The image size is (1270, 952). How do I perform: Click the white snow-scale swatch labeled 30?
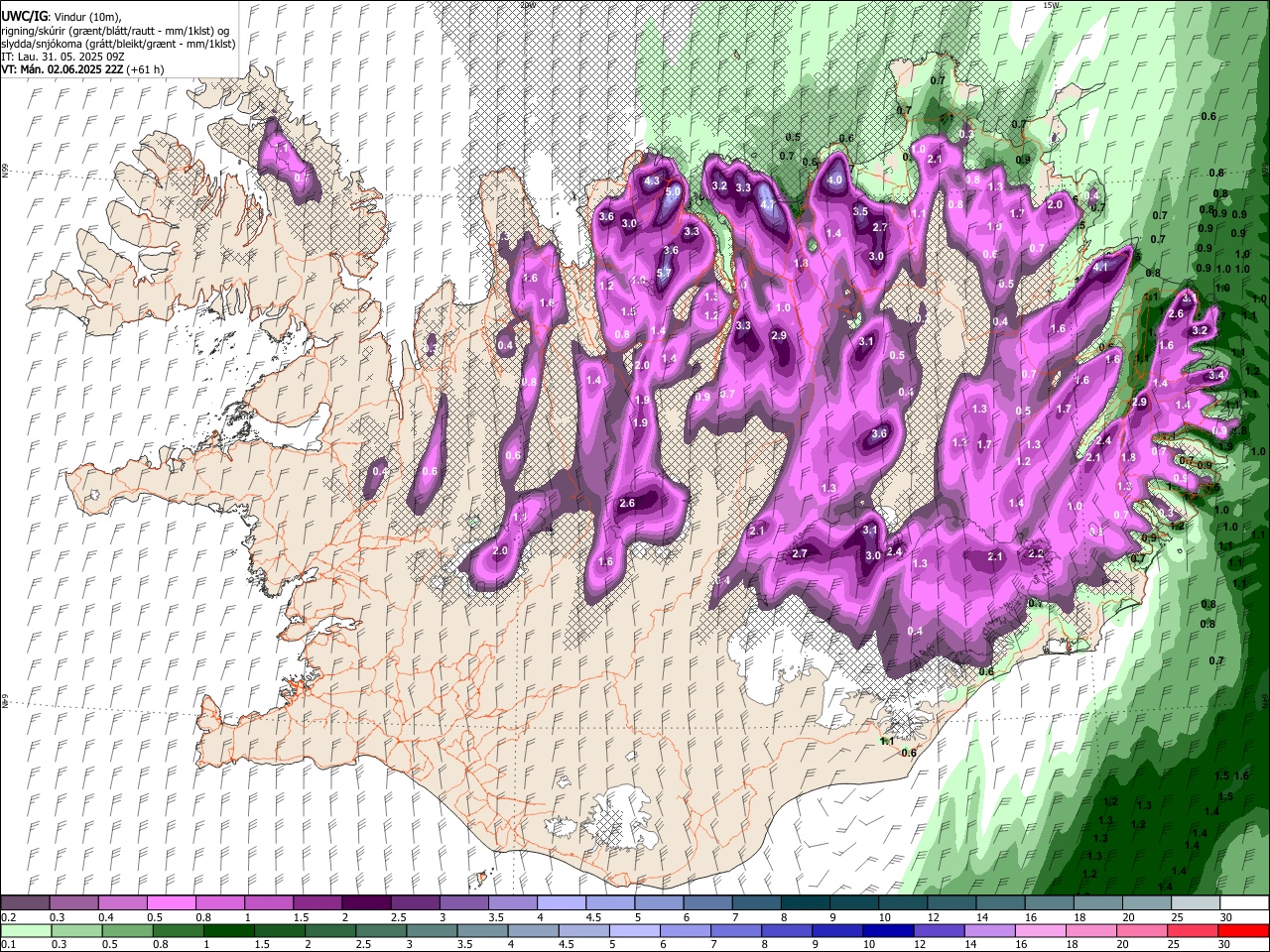tap(1242, 903)
